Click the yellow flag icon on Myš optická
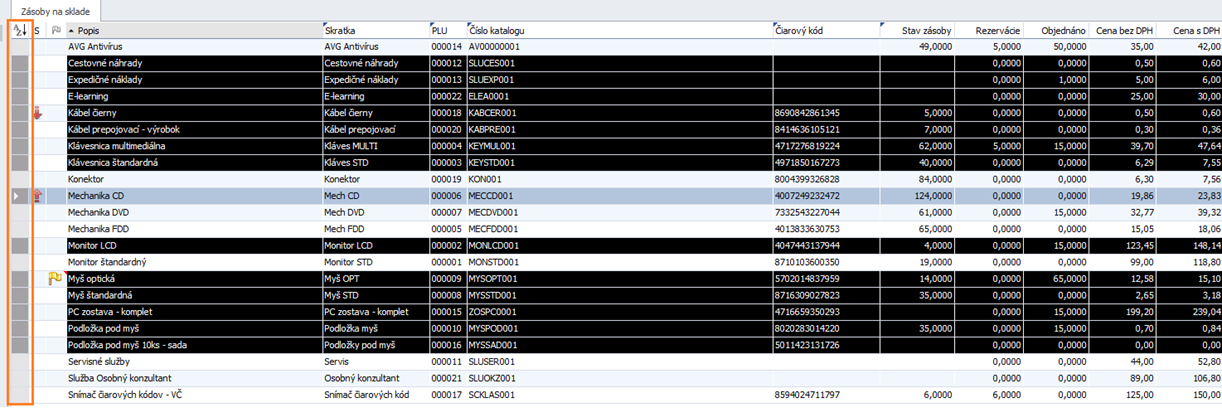This screenshot has width=1222, height=408. point(55,279)
